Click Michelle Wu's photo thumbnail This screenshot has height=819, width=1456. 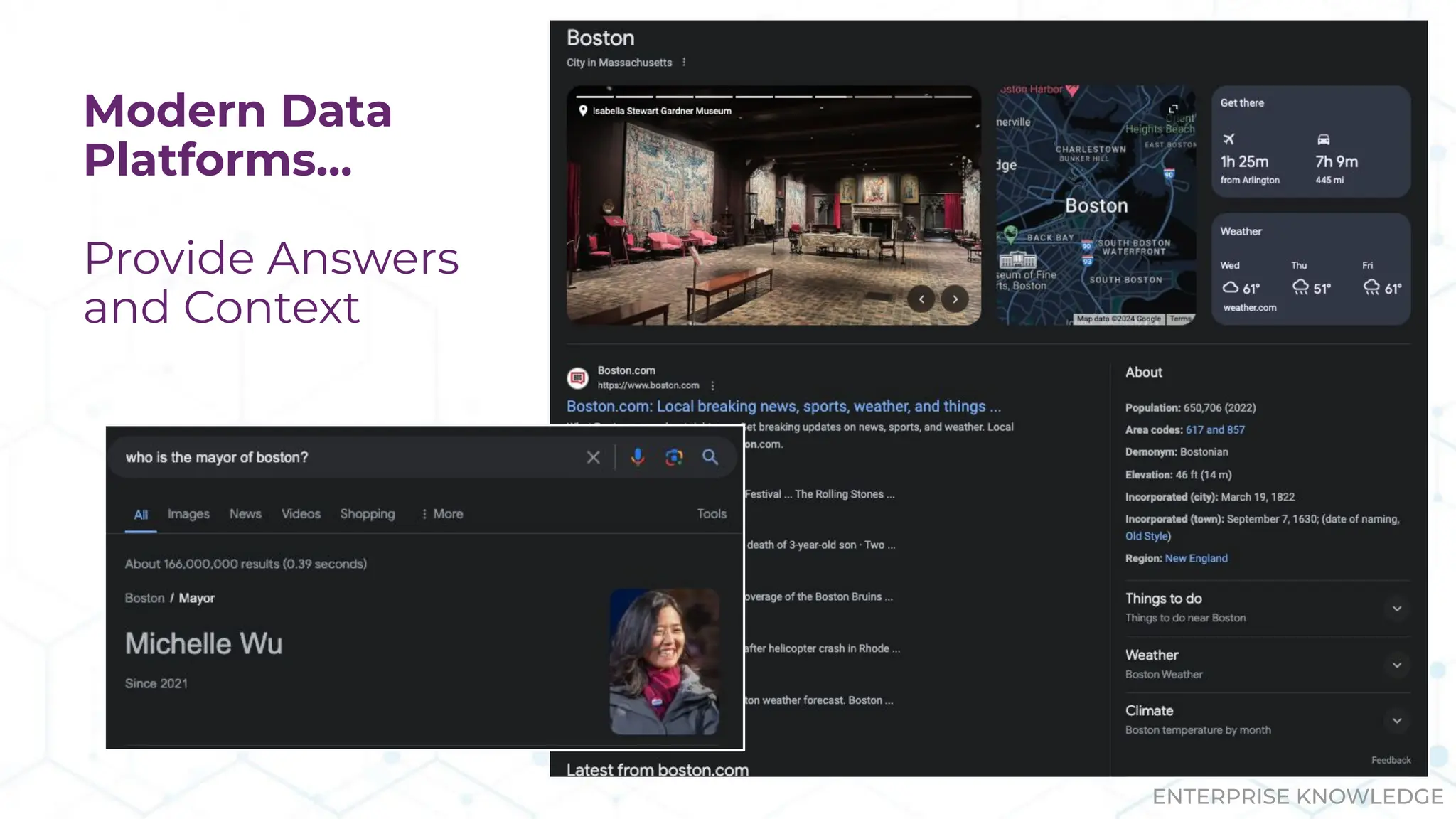(664, 661)
